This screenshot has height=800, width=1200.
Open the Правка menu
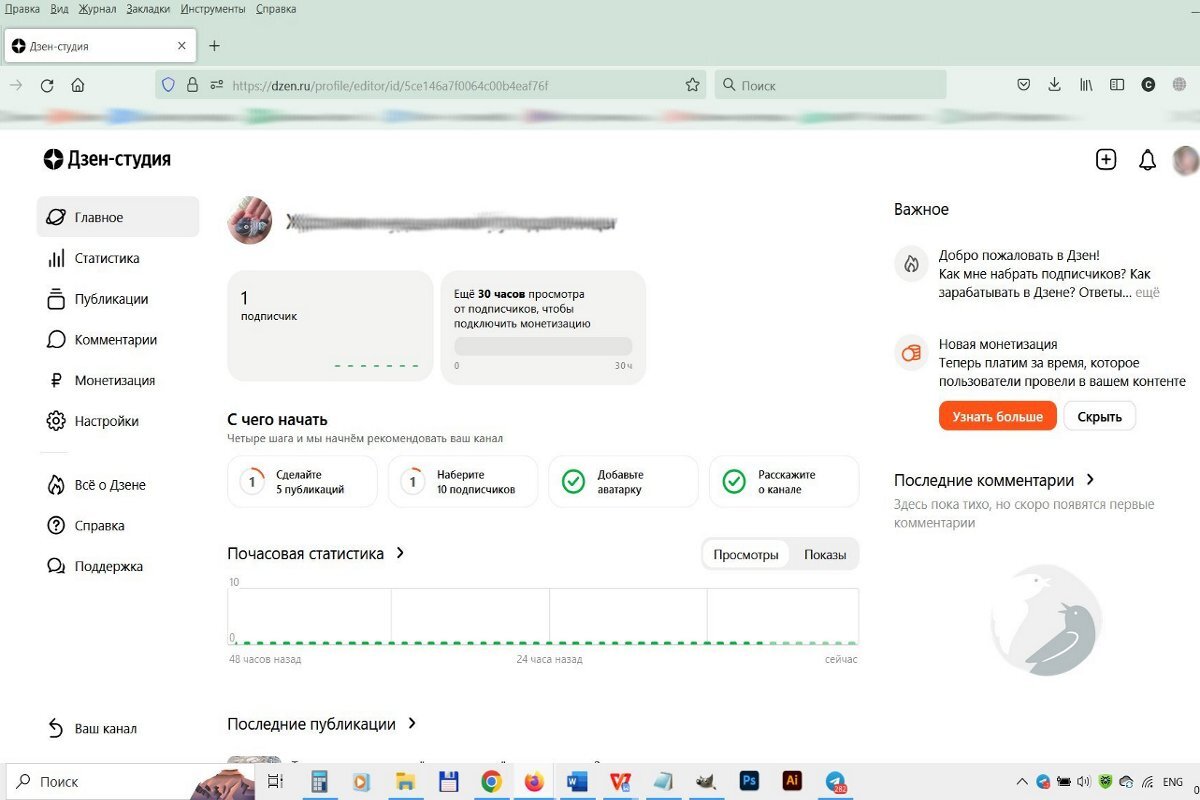click(x=21, y=9)
